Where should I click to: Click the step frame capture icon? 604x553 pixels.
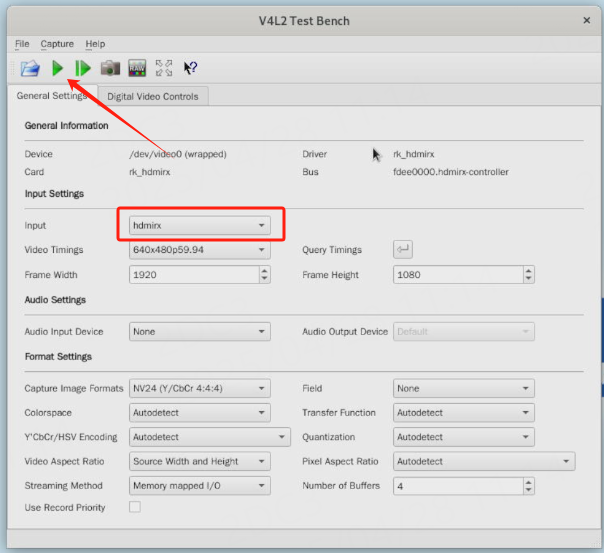83,68
